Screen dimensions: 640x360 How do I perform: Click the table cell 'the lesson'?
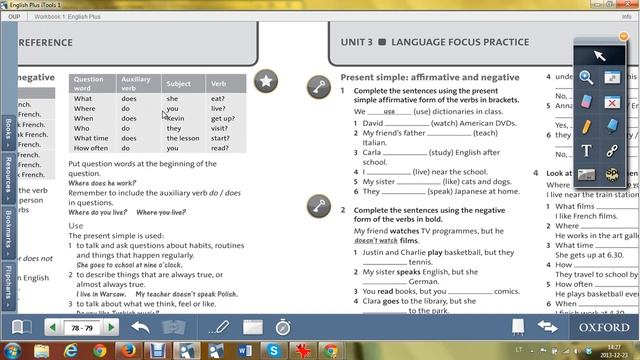(x=183, y=138)
